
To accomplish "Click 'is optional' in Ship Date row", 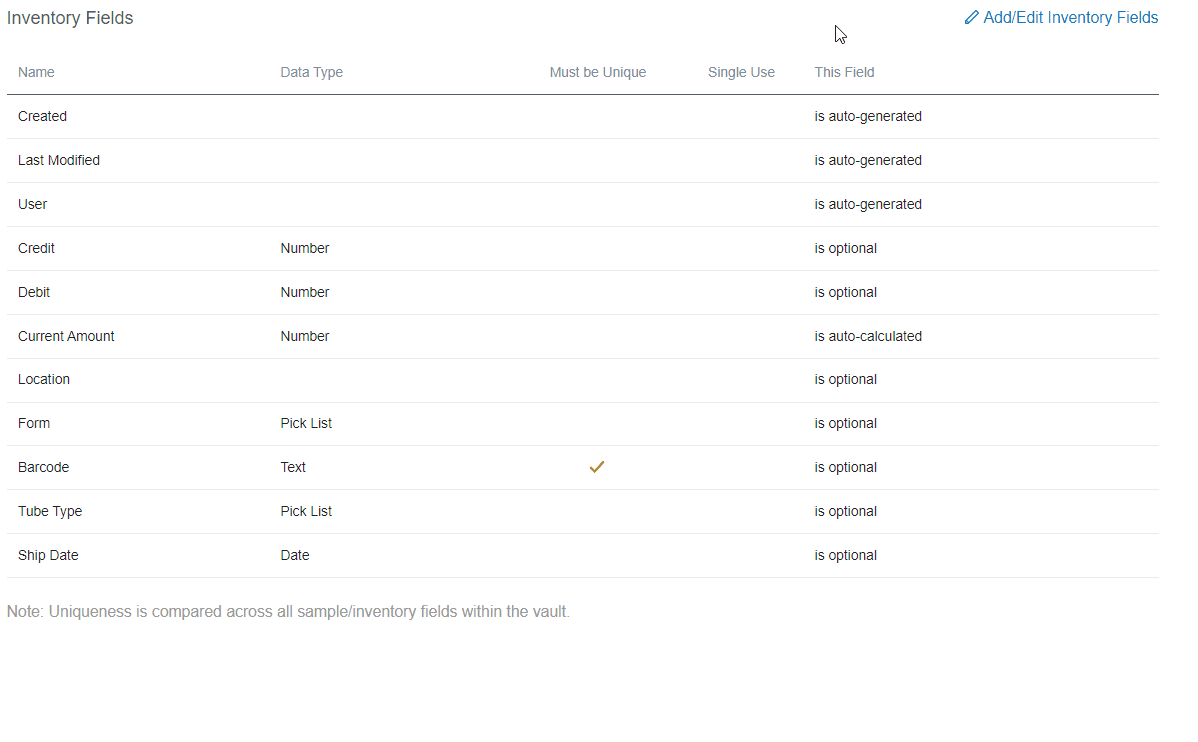I will pos(846,556).
